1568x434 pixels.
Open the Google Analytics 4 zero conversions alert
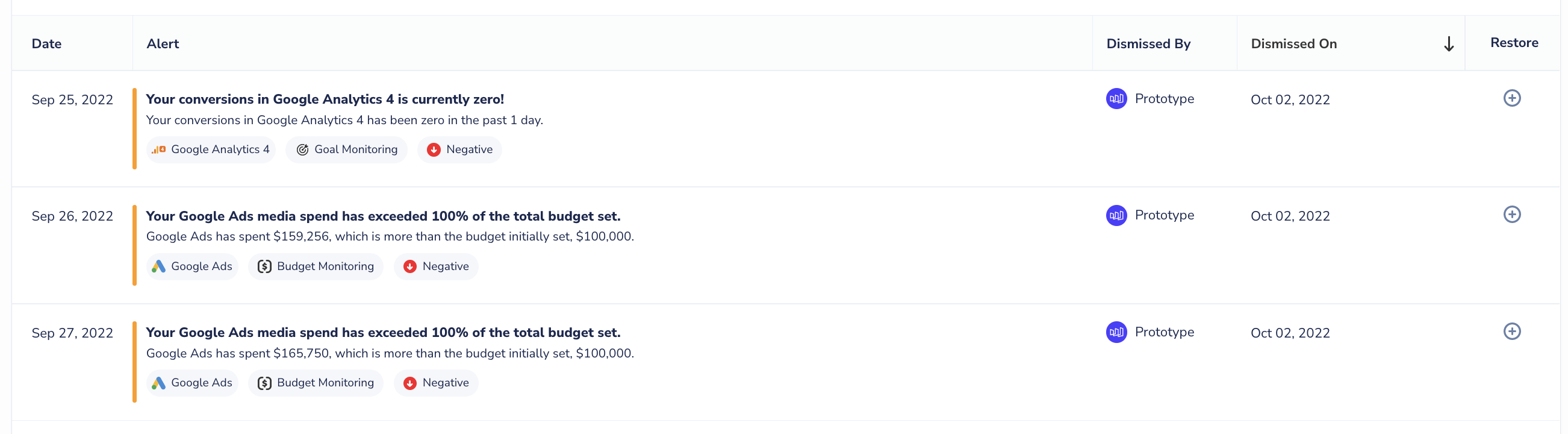[x=325, y=99]
